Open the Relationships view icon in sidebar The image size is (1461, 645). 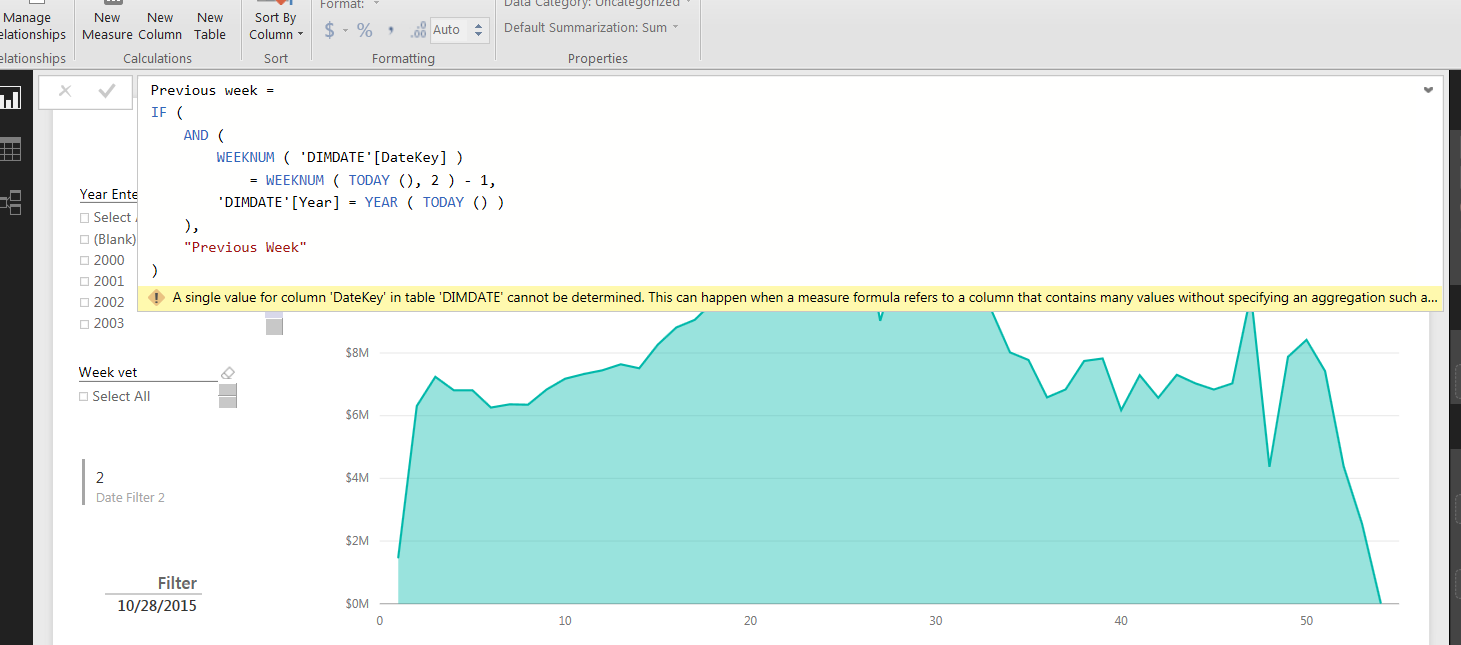[11, 204]
